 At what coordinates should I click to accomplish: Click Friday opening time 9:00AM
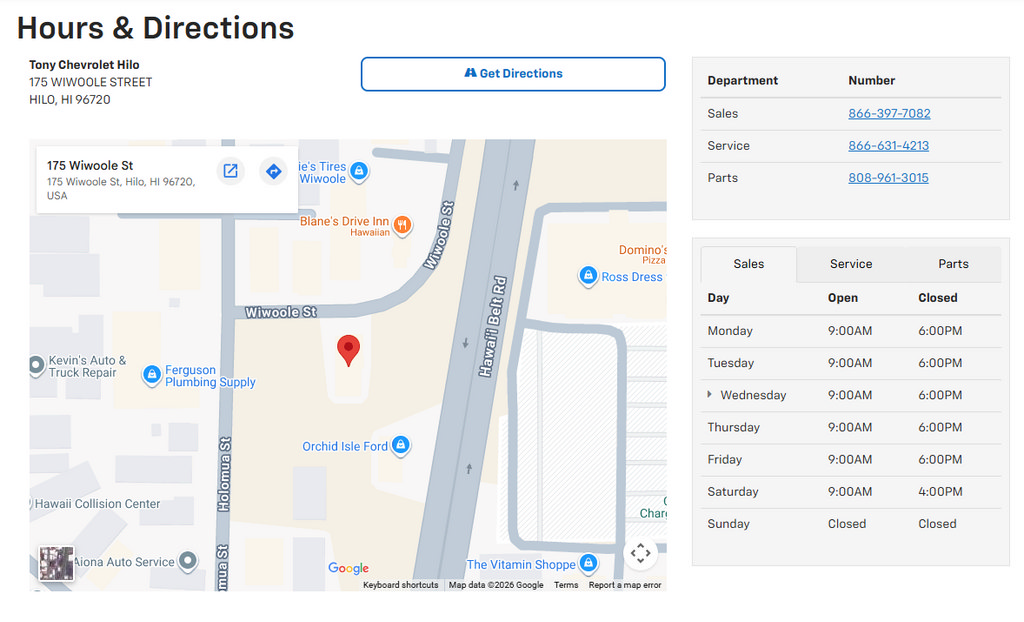(850, 459)
